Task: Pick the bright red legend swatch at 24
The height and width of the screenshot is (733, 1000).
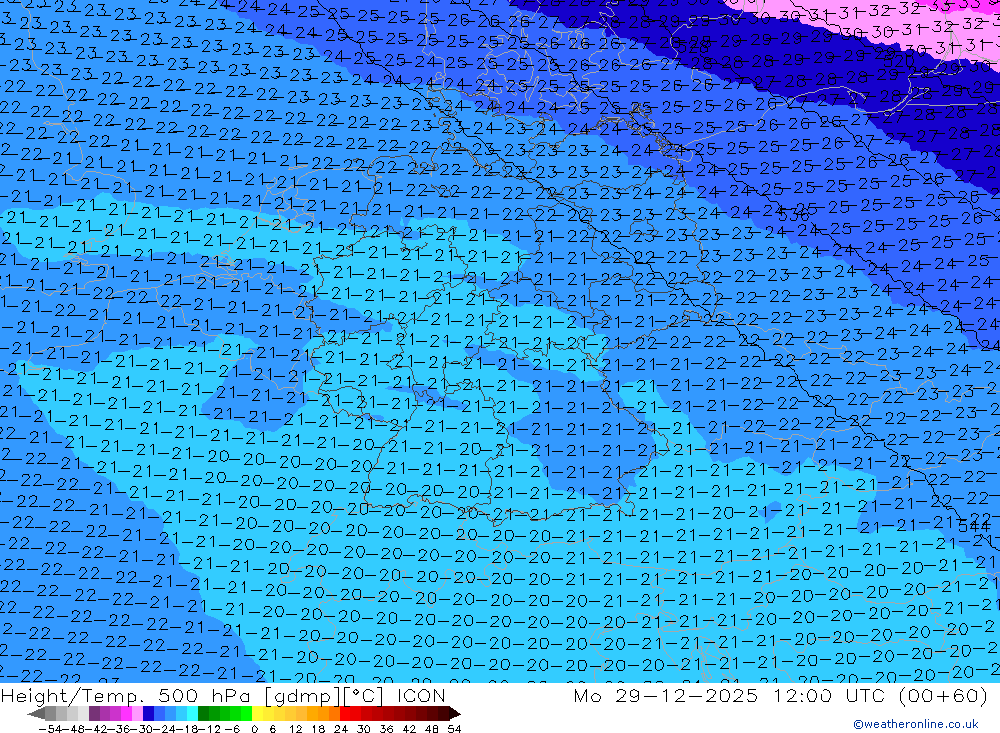Action: pyautogui.click(x=345, y=713)
